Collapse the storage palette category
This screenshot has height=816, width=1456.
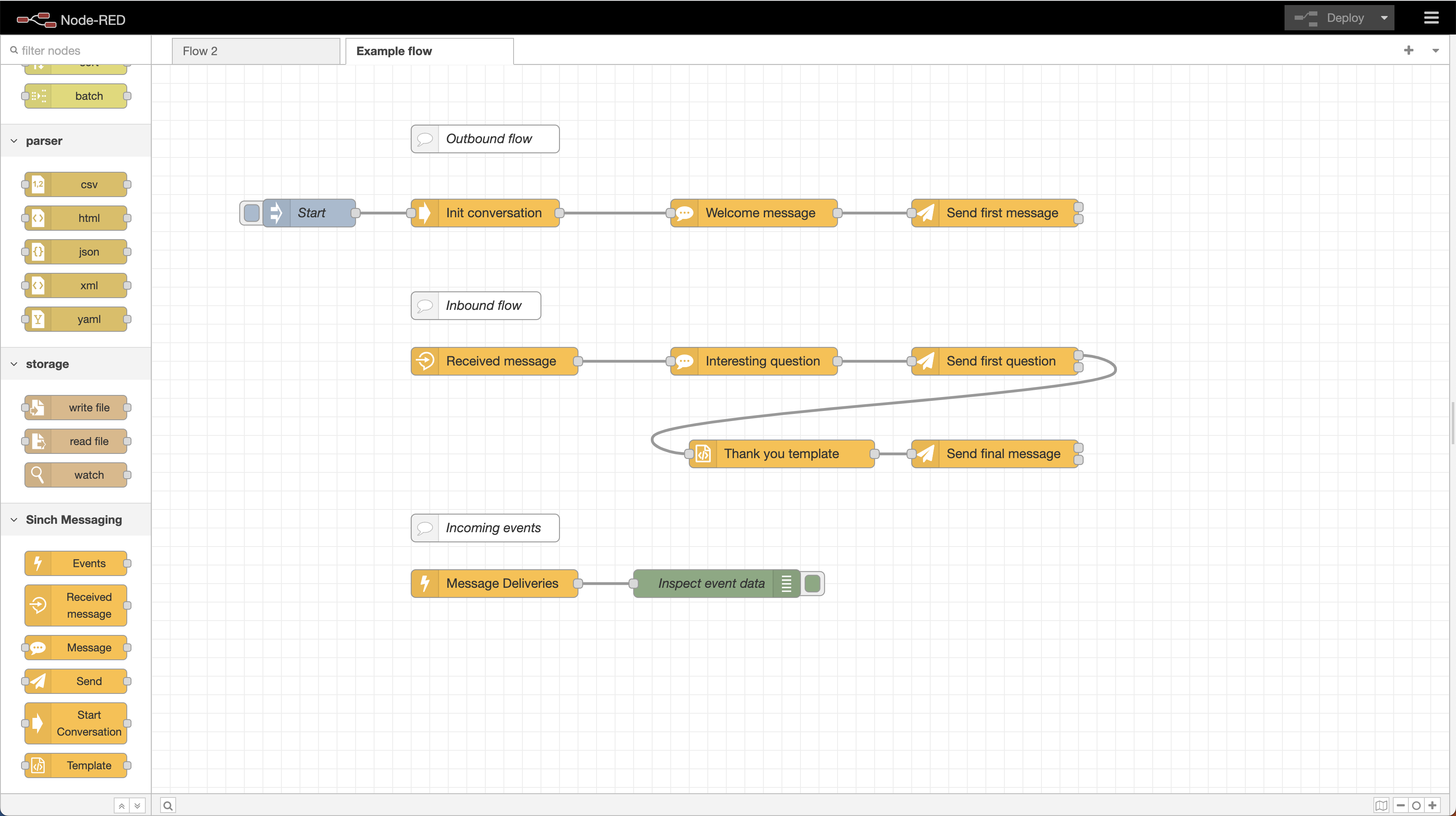[x=14, y=364]
